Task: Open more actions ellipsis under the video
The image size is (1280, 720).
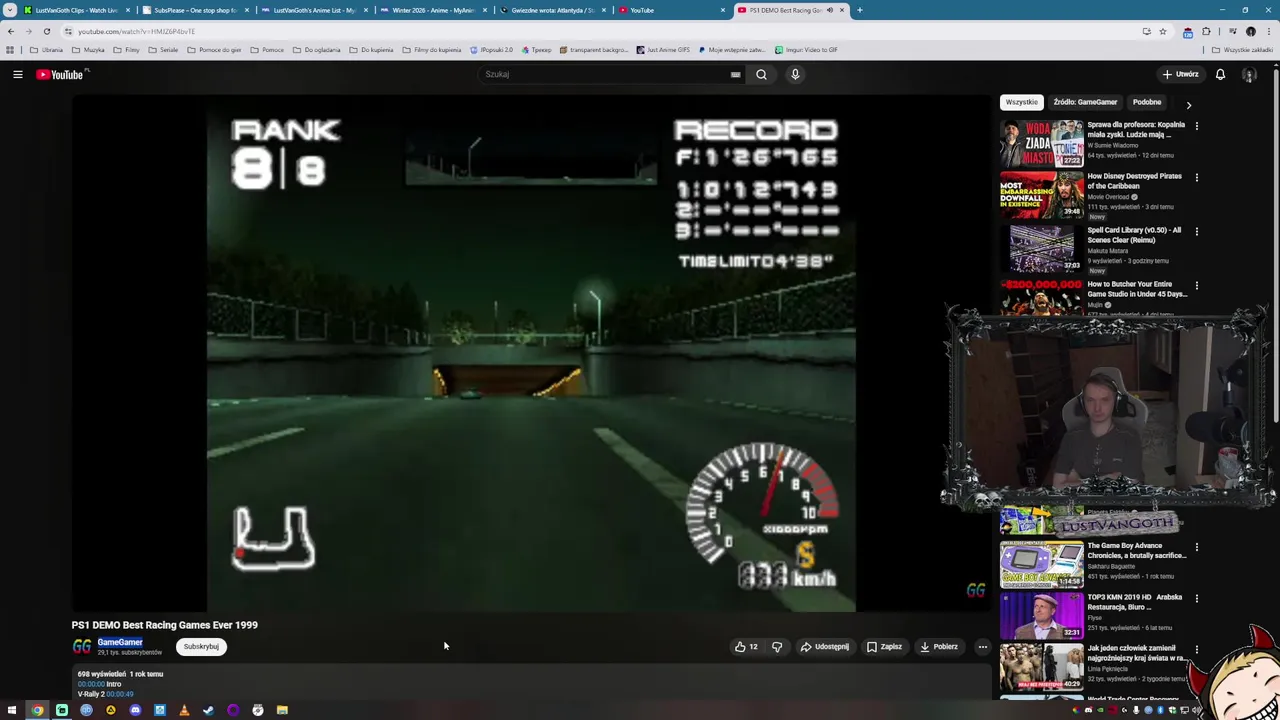Action: (982, 646)
